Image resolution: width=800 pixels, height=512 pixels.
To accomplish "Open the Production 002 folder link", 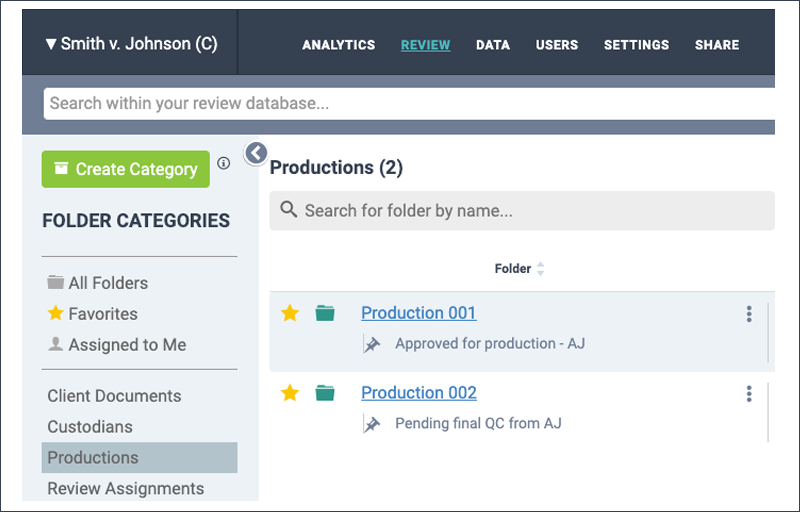I will click(x=419, y=393).
